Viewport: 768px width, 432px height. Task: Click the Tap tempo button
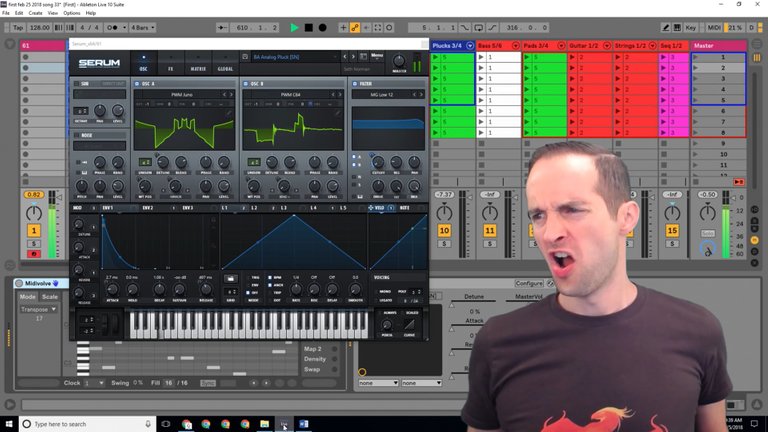point(18,28)
